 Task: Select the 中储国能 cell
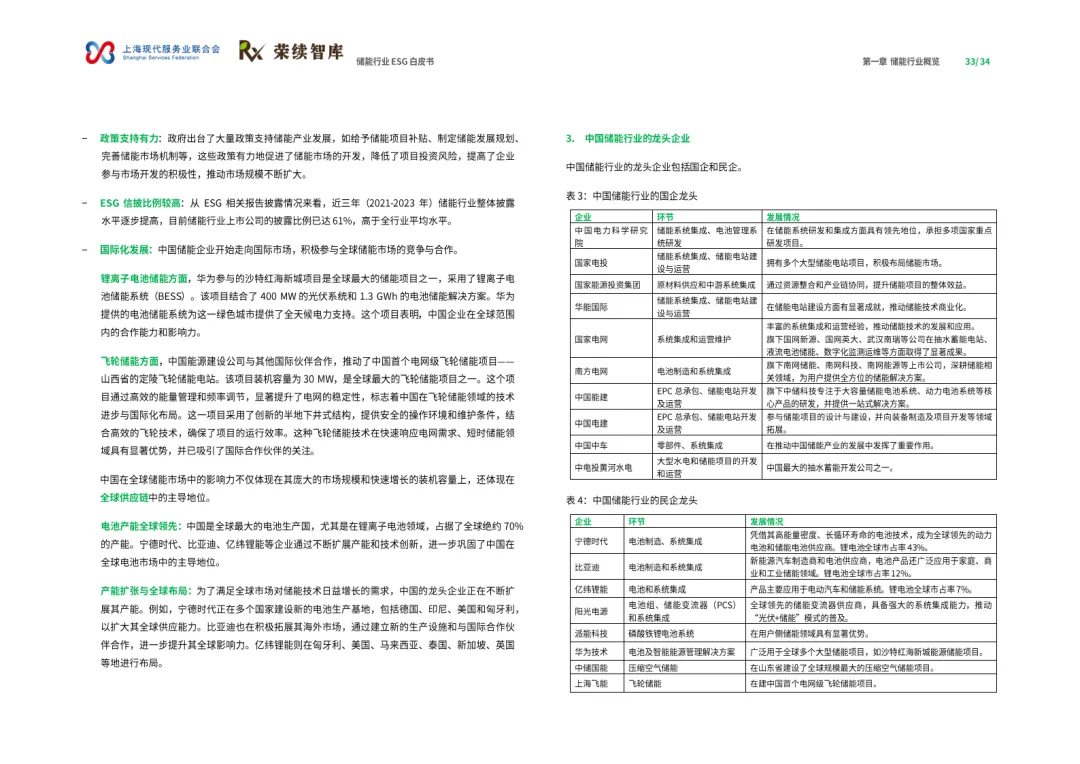click(597, 668)
